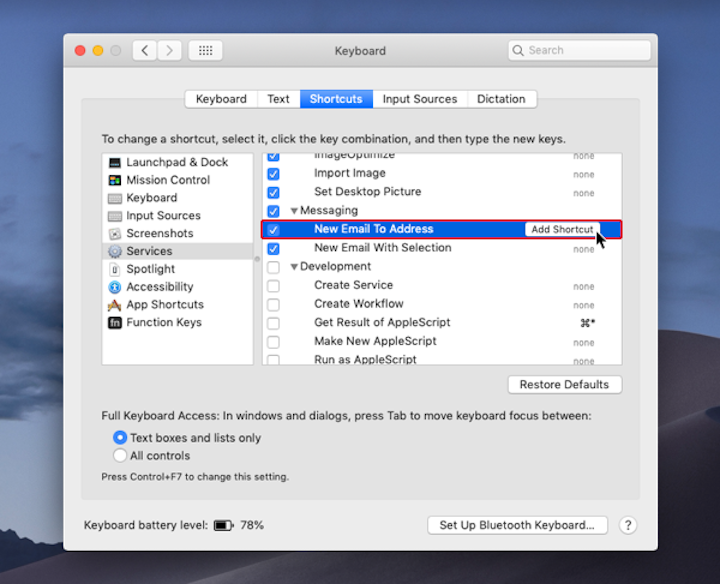Go back with the left chevron button
The image size is (720, 584).
[145, 51]
